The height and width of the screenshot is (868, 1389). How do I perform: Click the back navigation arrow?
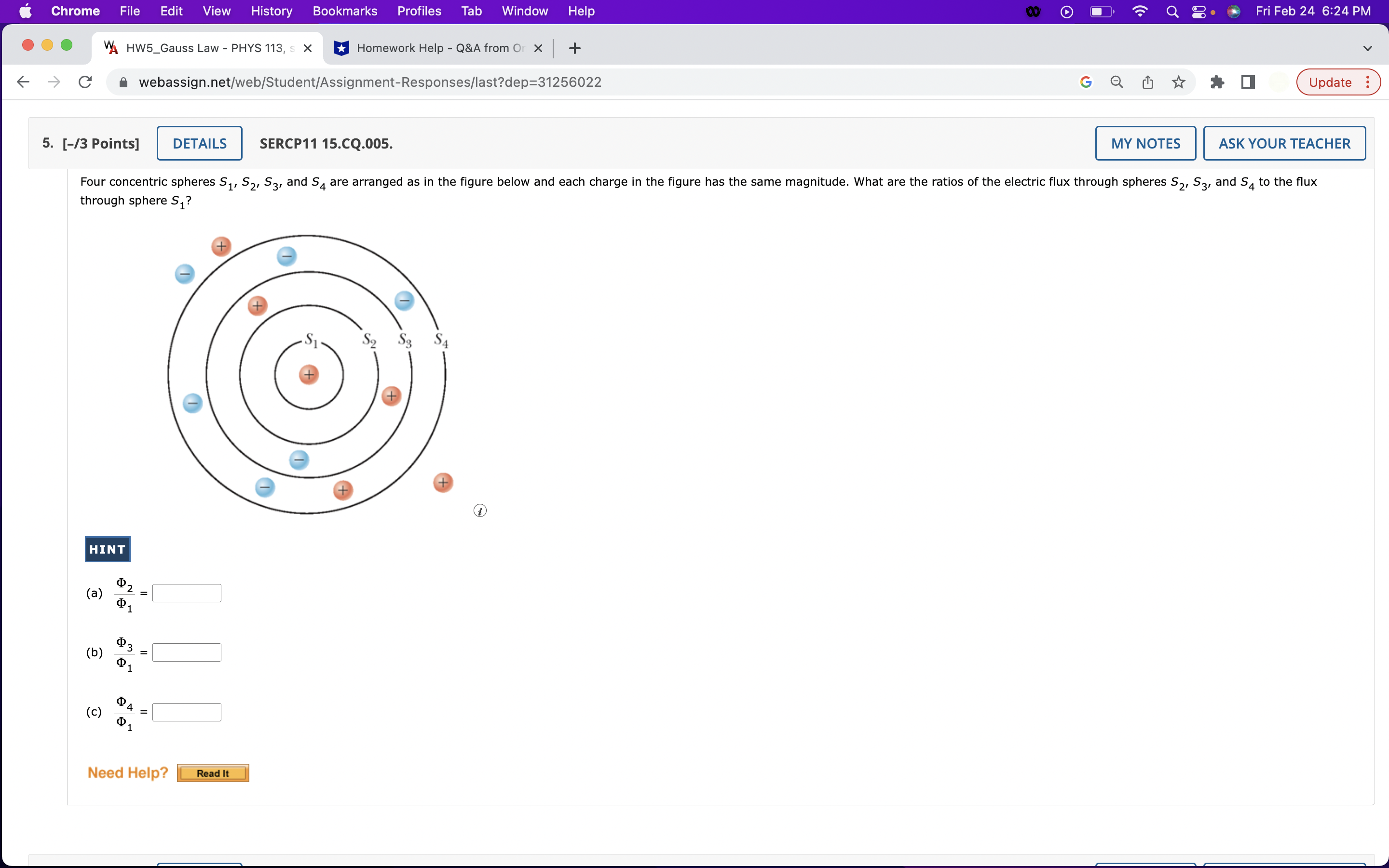tap(22, 81)
